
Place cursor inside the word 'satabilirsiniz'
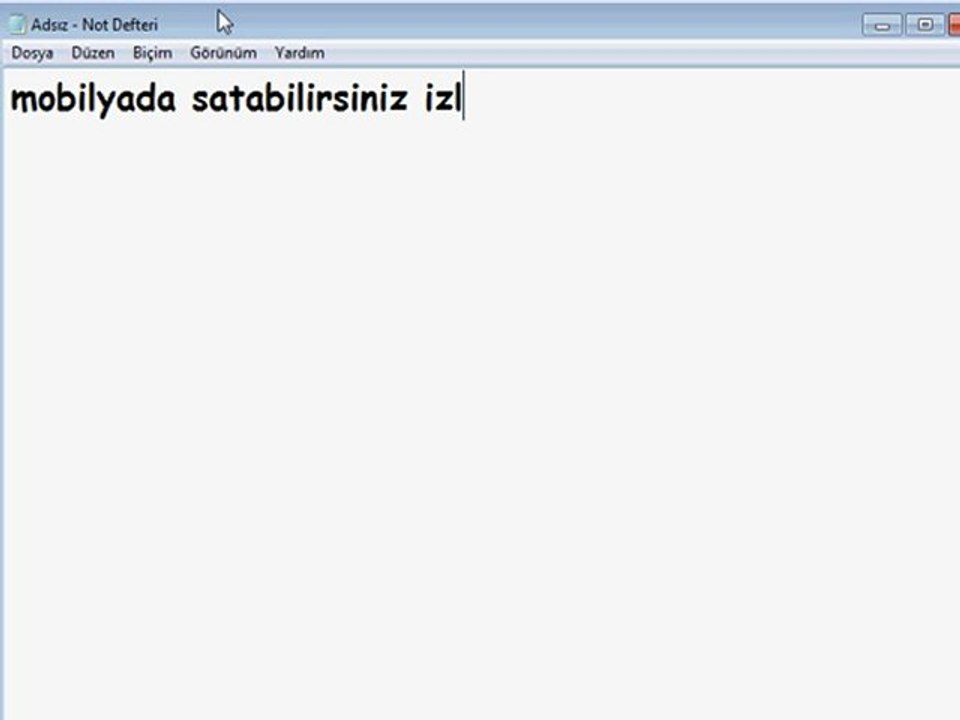299,99
